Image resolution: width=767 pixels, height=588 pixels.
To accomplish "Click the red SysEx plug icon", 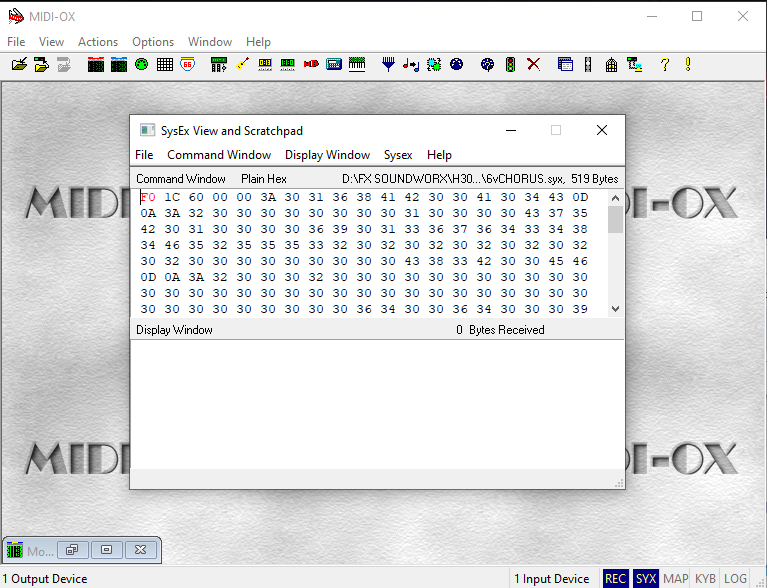I will coord(311,64).
